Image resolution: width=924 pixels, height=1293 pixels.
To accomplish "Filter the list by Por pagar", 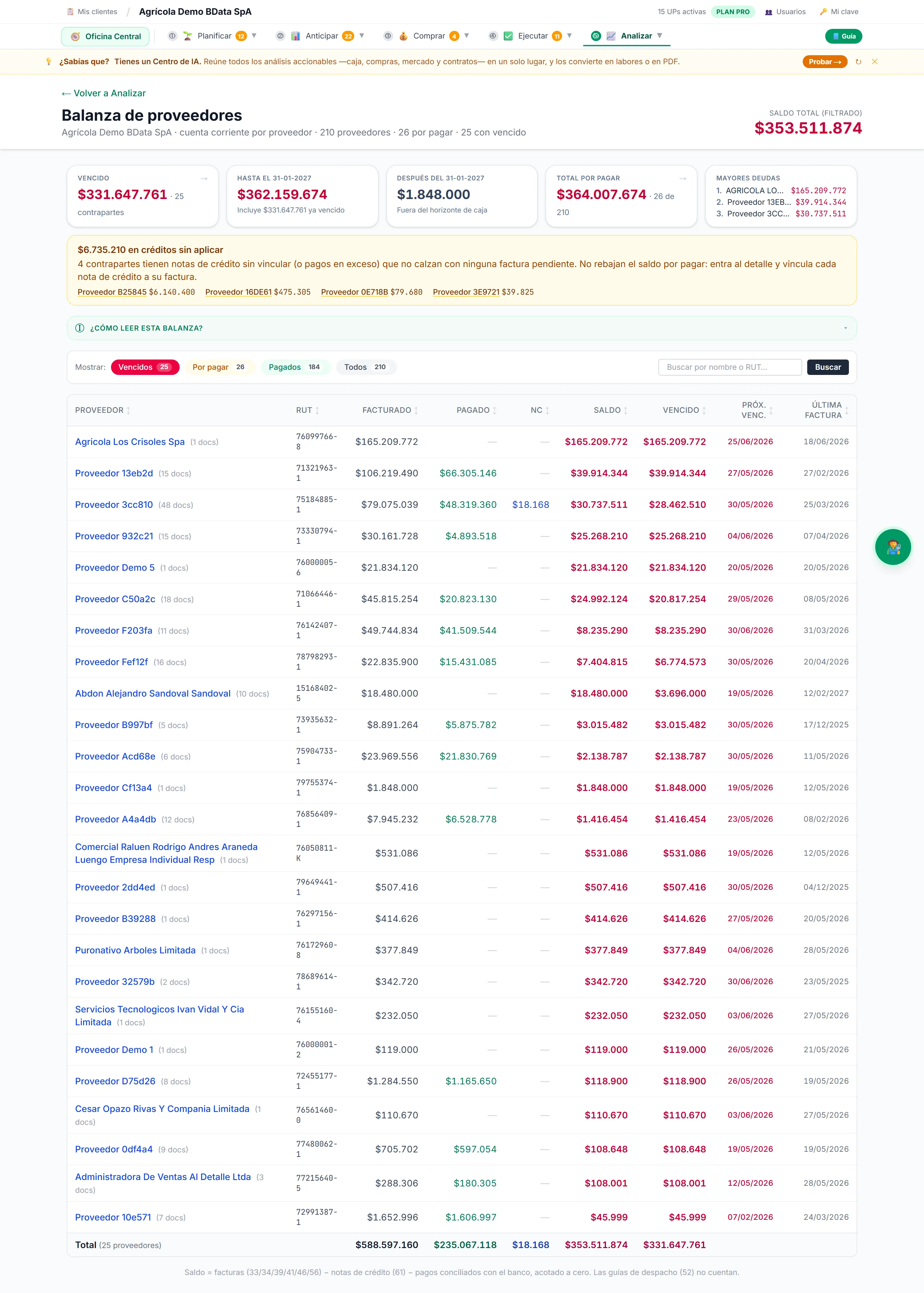I will tap(220, 367).
